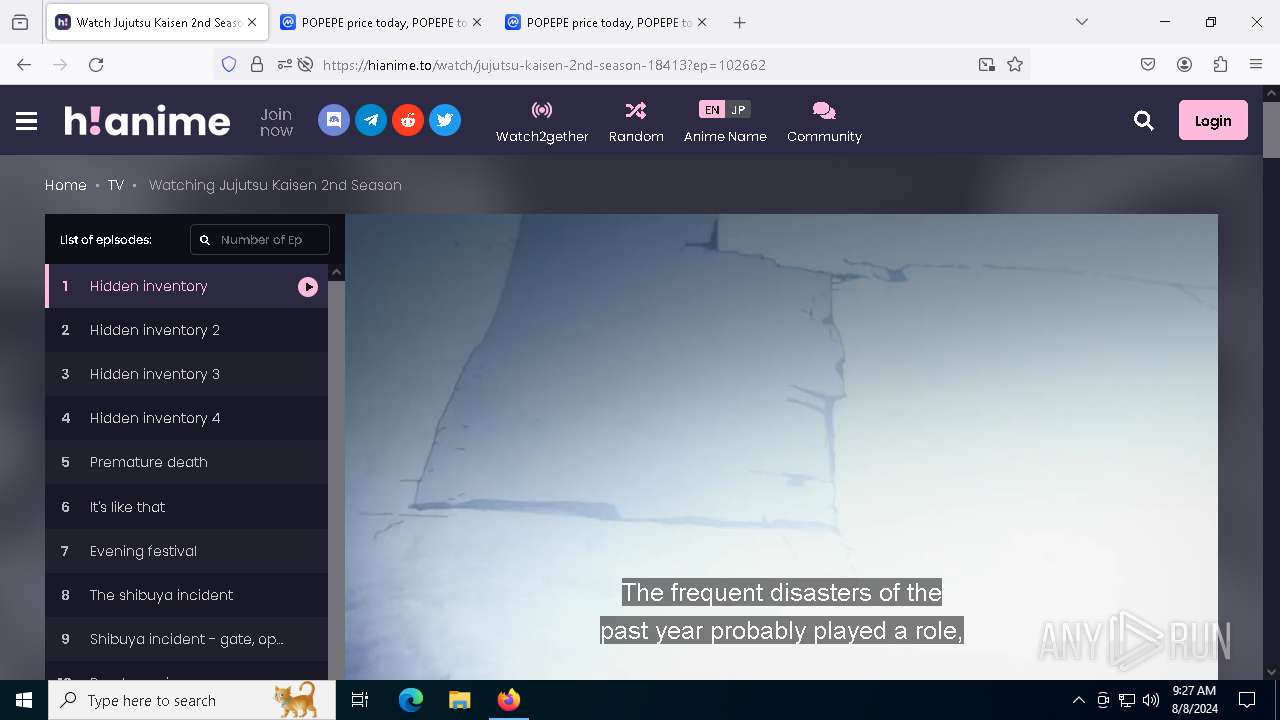Viewport: 1280px width, 720px height.
Task: Select episode 3 Hidden inventory 3
Action: click(x=186, y=374)
